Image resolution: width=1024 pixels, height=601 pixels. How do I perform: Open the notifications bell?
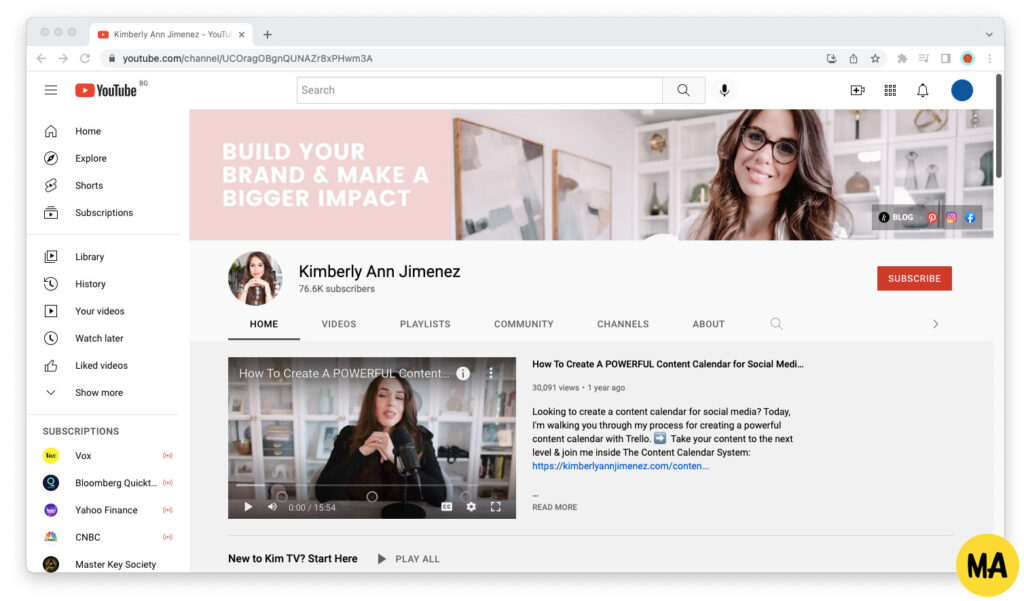pyautogui.click(x=922, y=90)
